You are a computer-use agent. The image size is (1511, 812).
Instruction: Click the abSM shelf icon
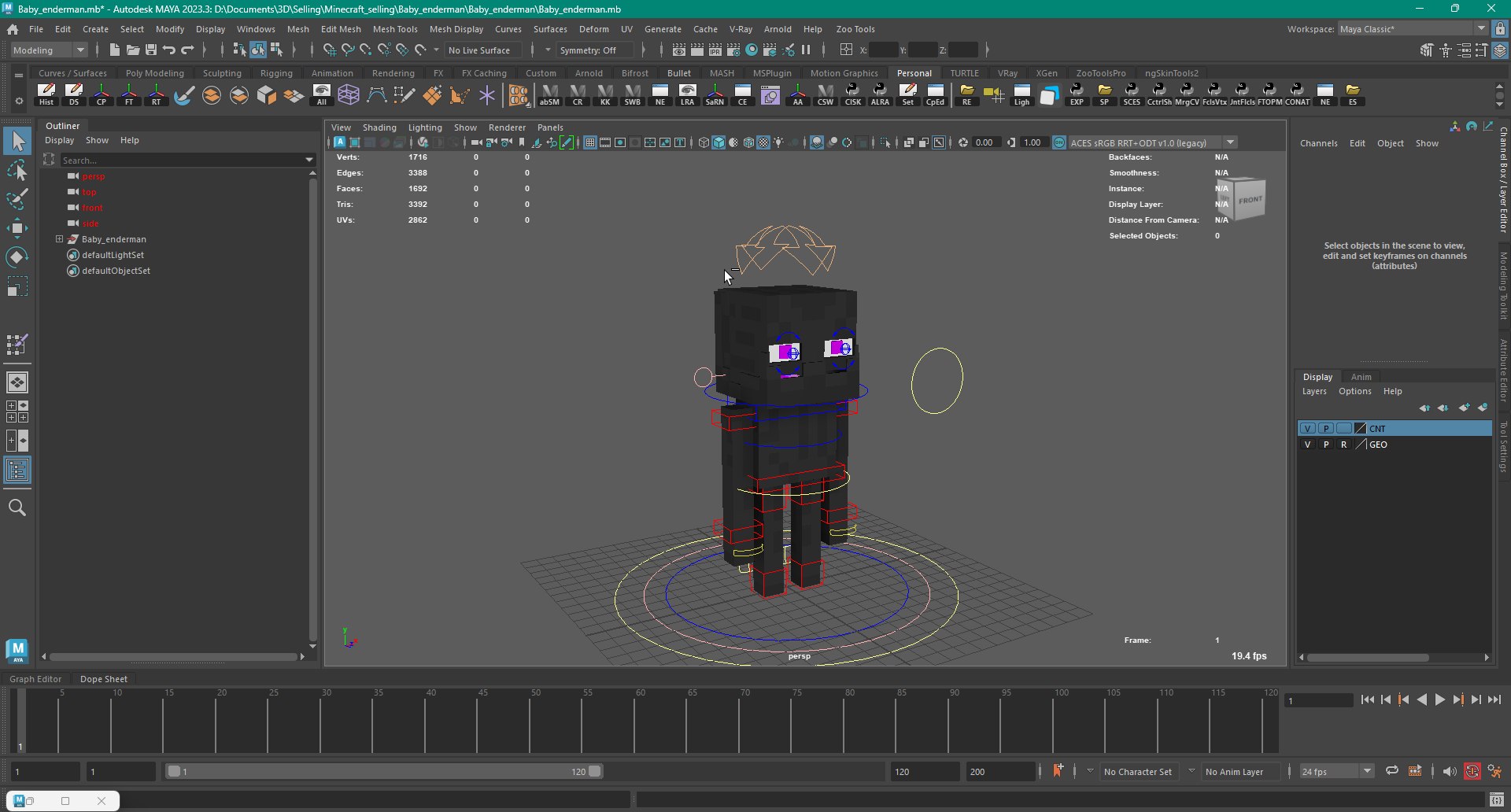[549, 94]
